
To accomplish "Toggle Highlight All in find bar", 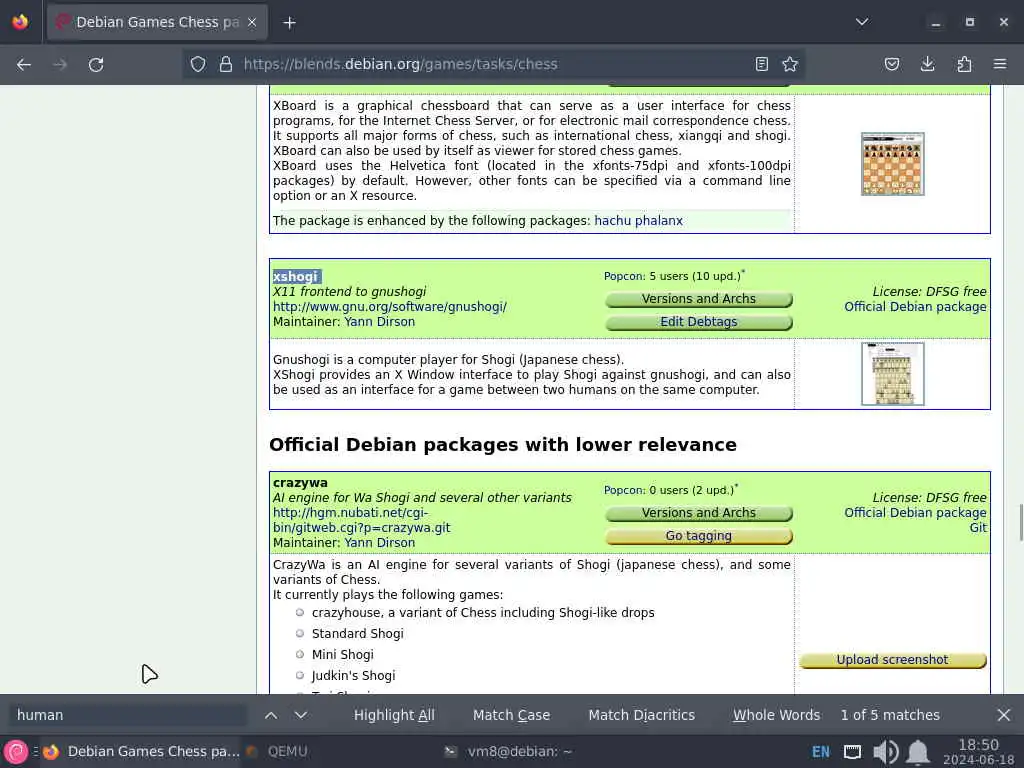I will click(394, 715).
